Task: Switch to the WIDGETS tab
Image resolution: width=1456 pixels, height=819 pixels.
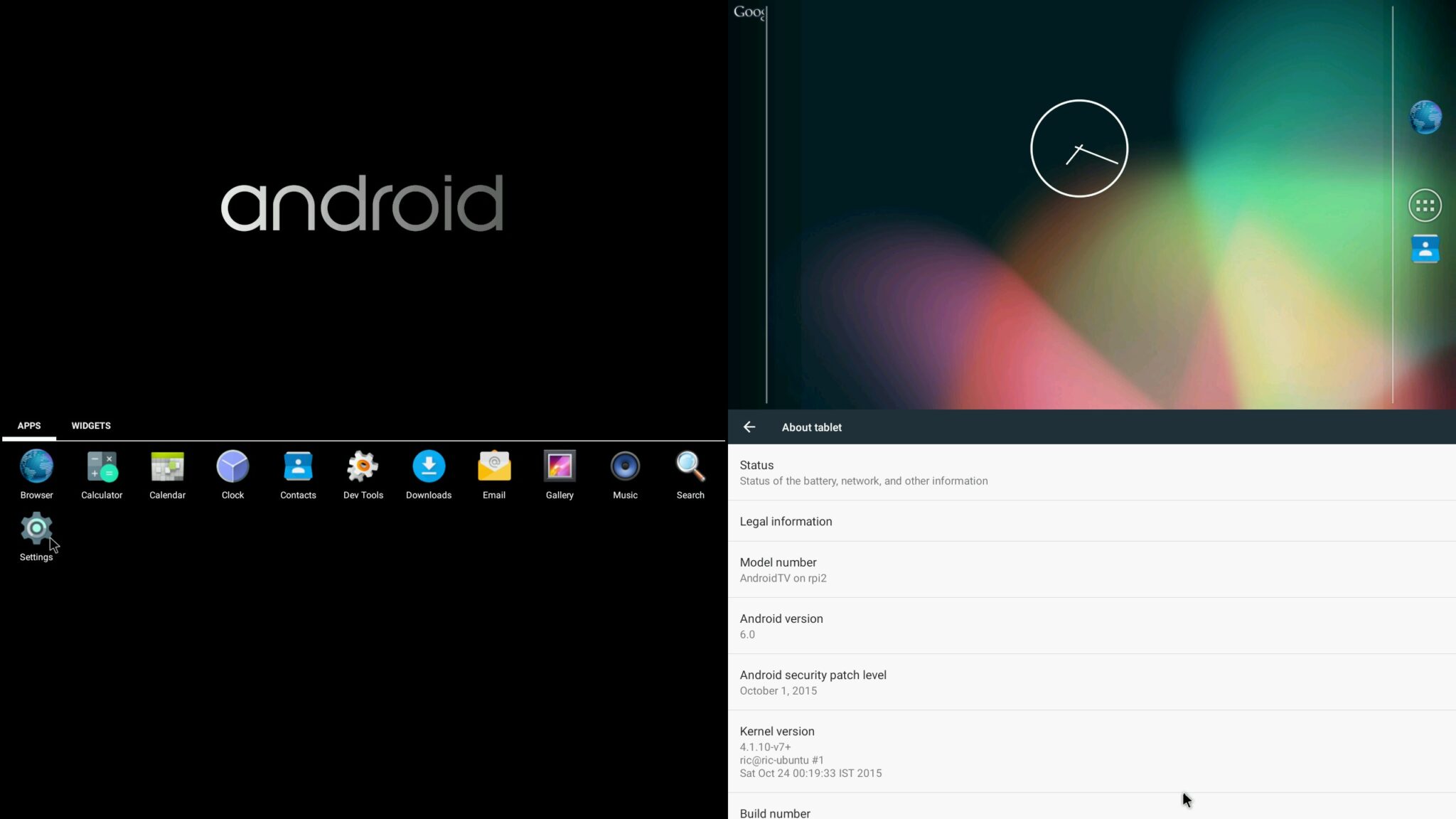Action: (91, 426)
